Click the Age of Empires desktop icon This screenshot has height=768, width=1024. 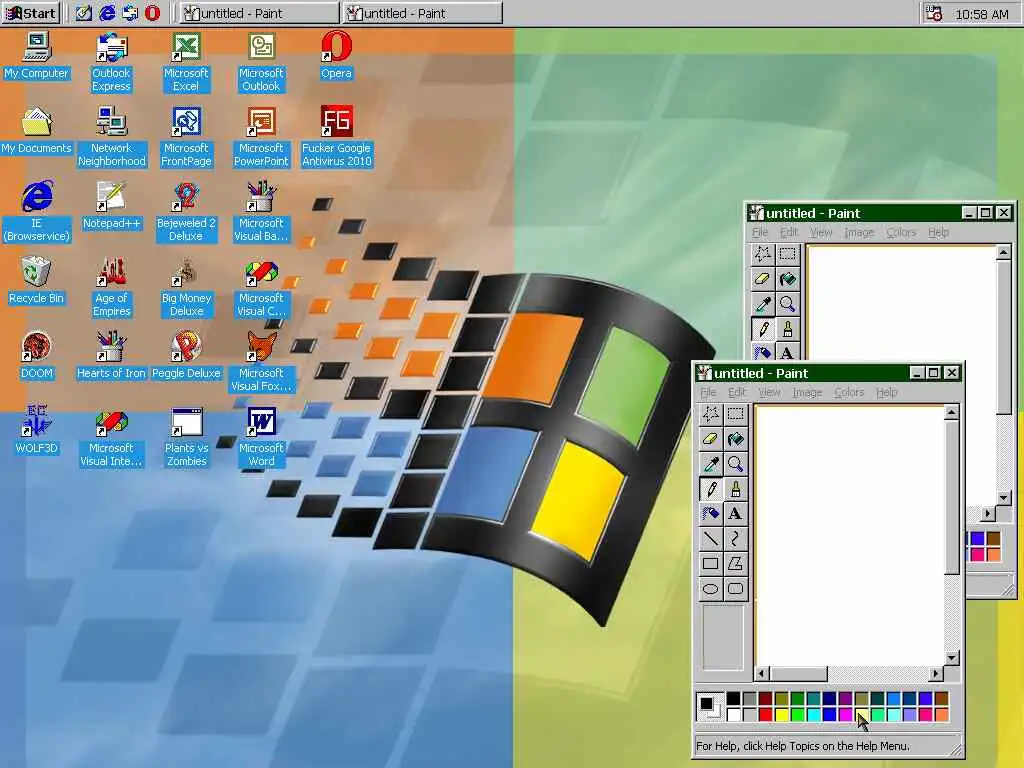coord(111,287)
